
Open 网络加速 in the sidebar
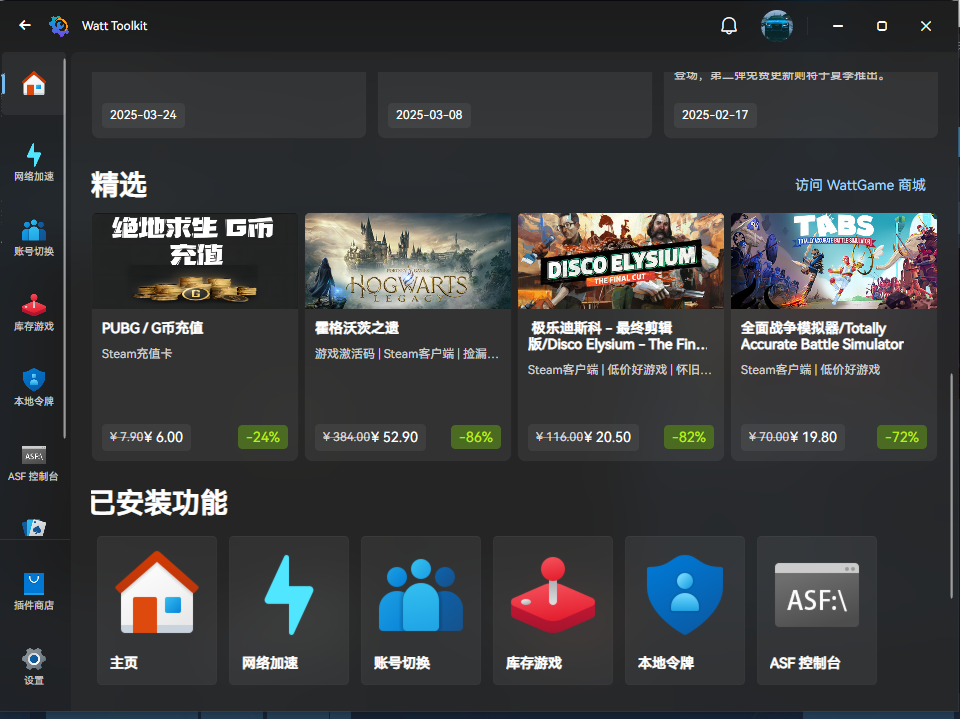34,162
